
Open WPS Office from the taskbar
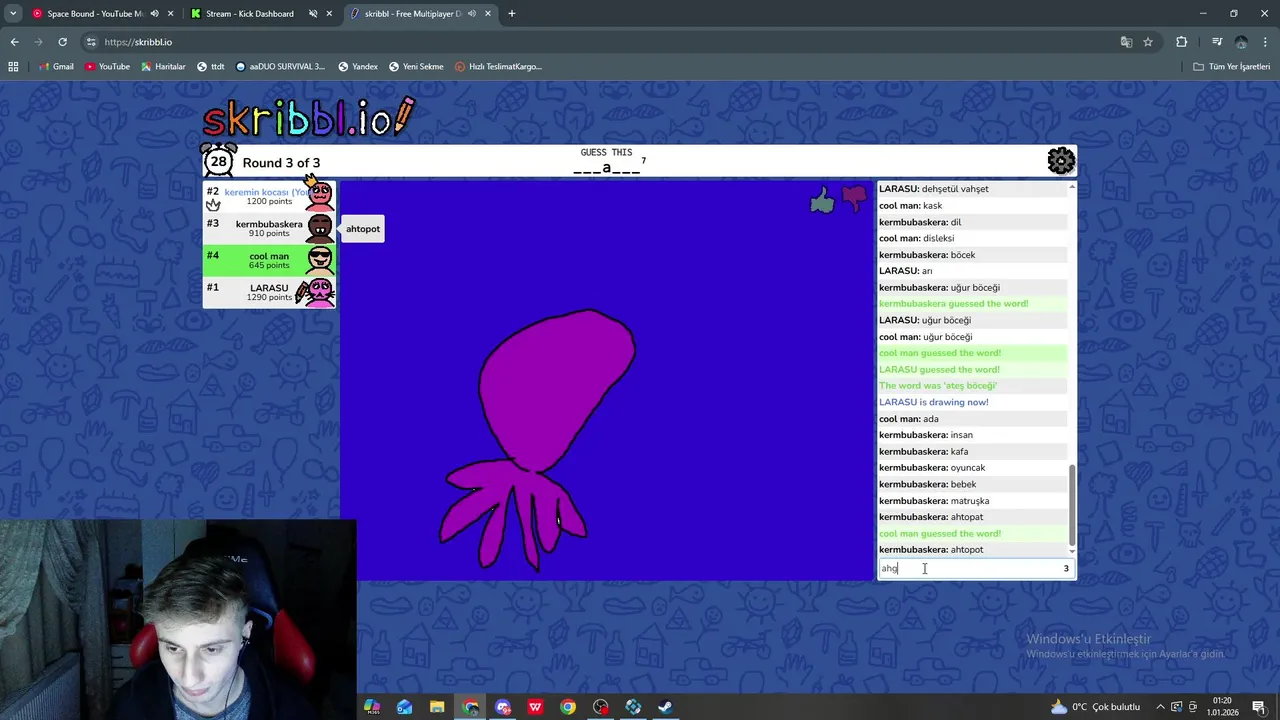pyautogui.click(x=535, y=707)
